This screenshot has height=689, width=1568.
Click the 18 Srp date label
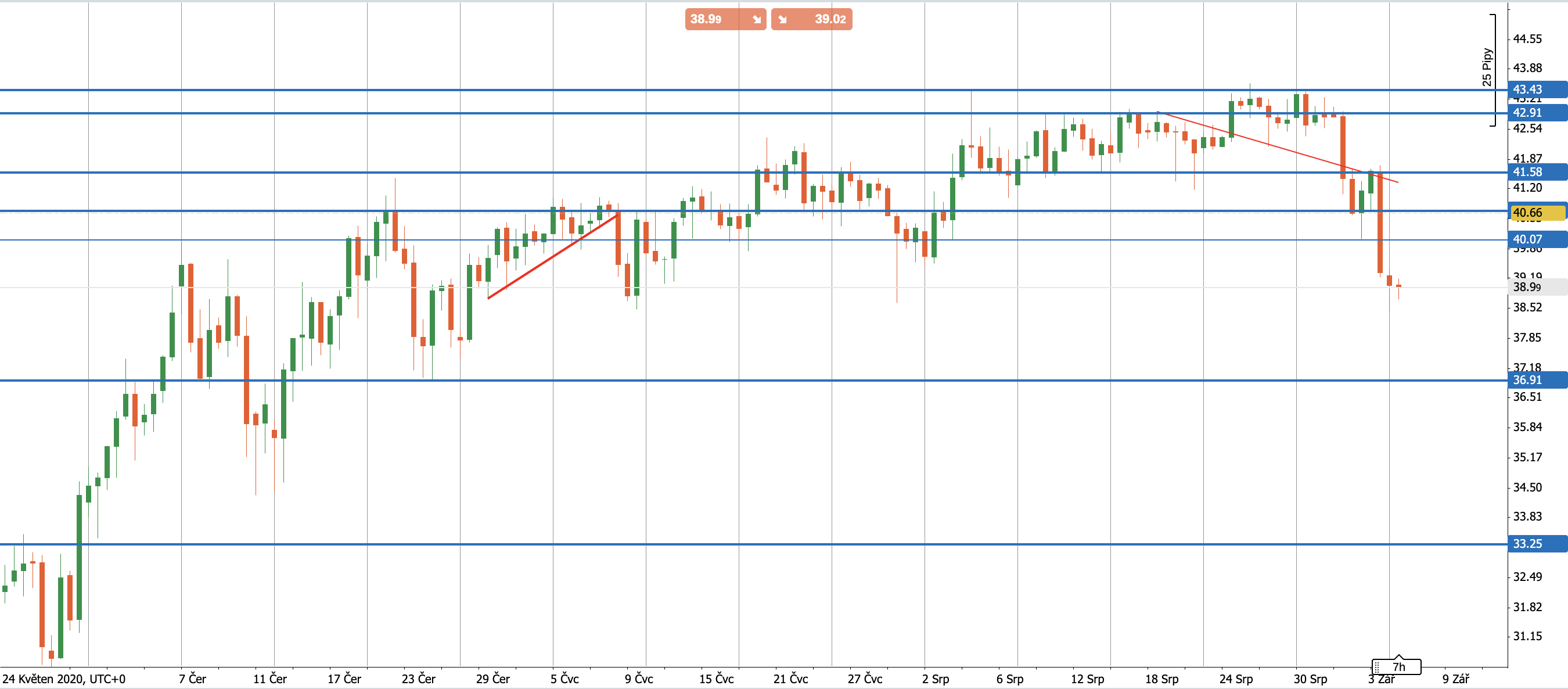click(x=1161, y=679)
